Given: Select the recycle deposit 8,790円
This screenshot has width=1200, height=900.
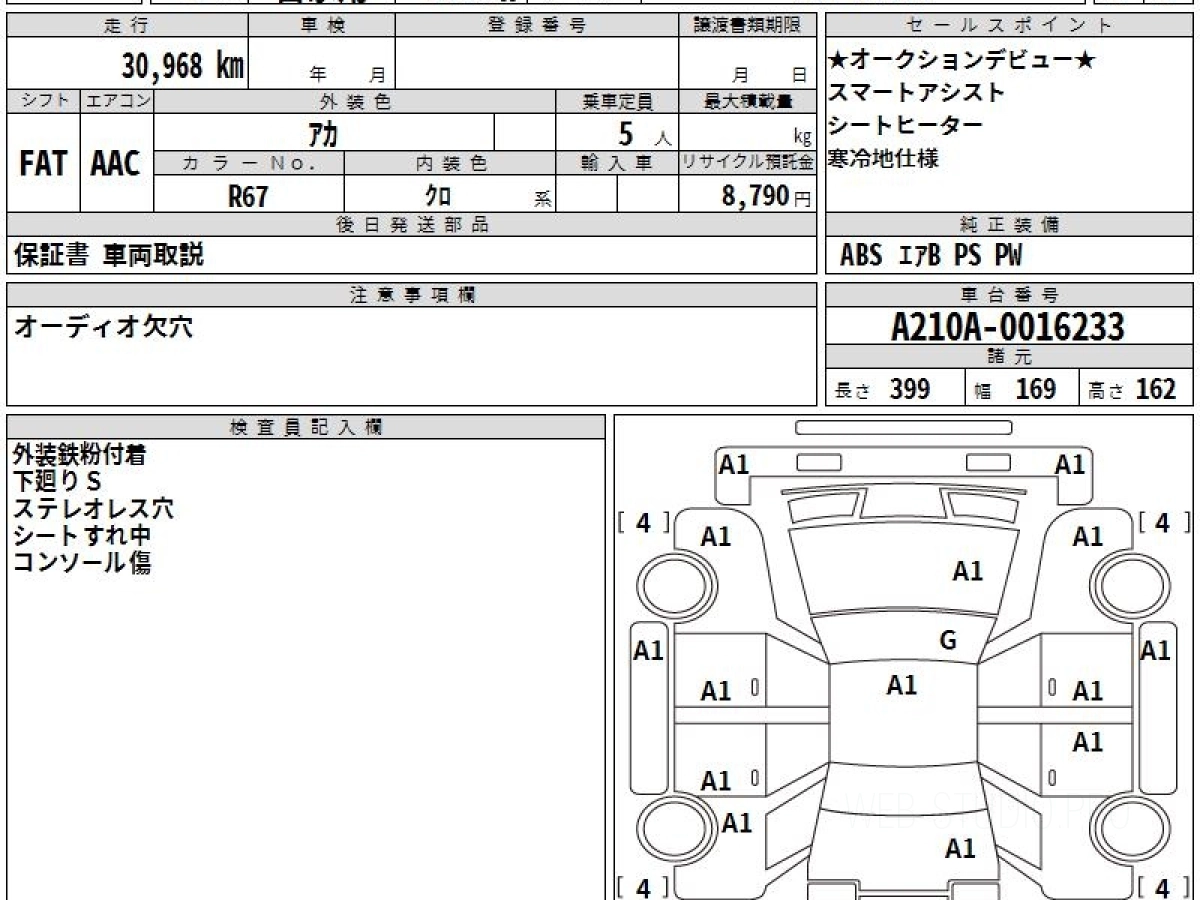Looking at the screenshot, I should [766, 196].
